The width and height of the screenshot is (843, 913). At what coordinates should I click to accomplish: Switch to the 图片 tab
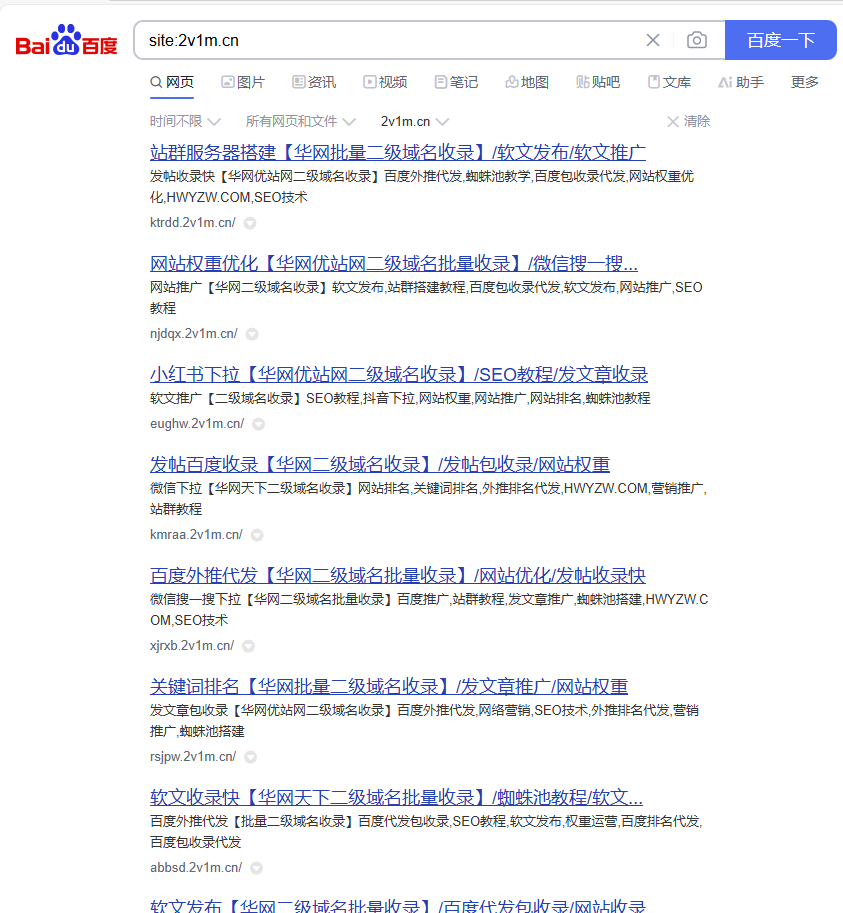pos(243,82)
